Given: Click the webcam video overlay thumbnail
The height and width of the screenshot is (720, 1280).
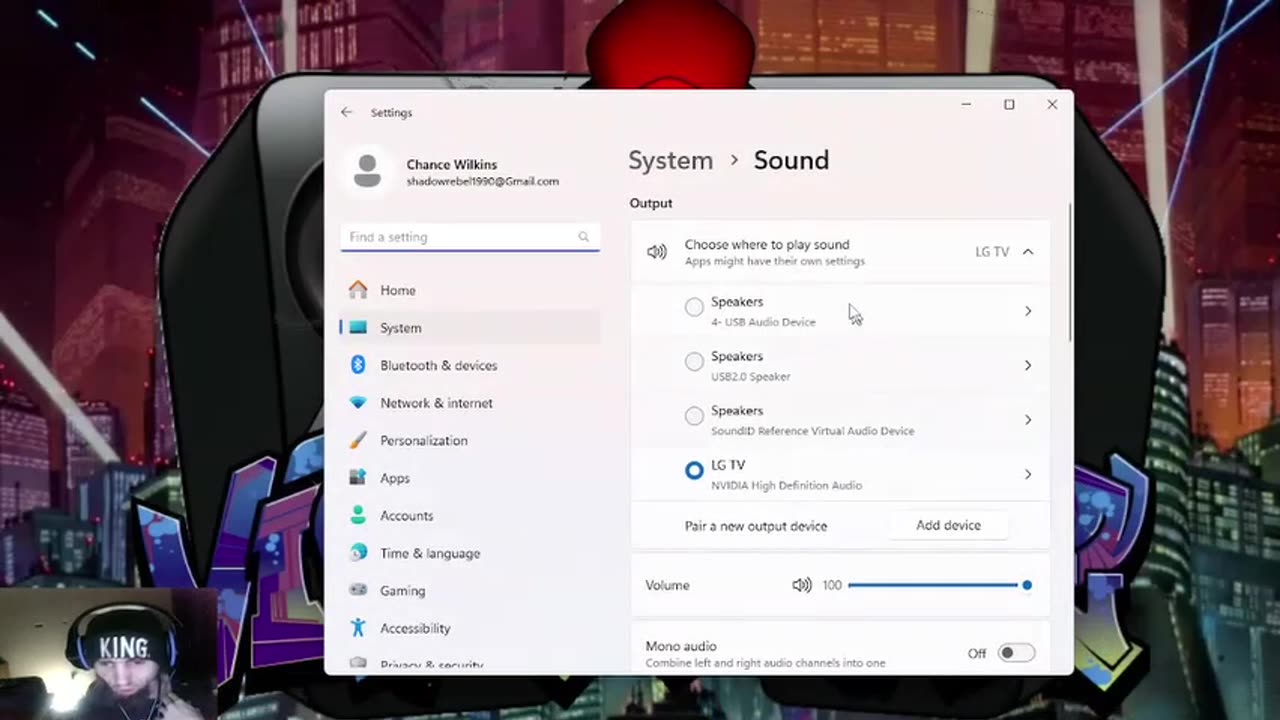Looking at the screenshot, I should [108, 654].
